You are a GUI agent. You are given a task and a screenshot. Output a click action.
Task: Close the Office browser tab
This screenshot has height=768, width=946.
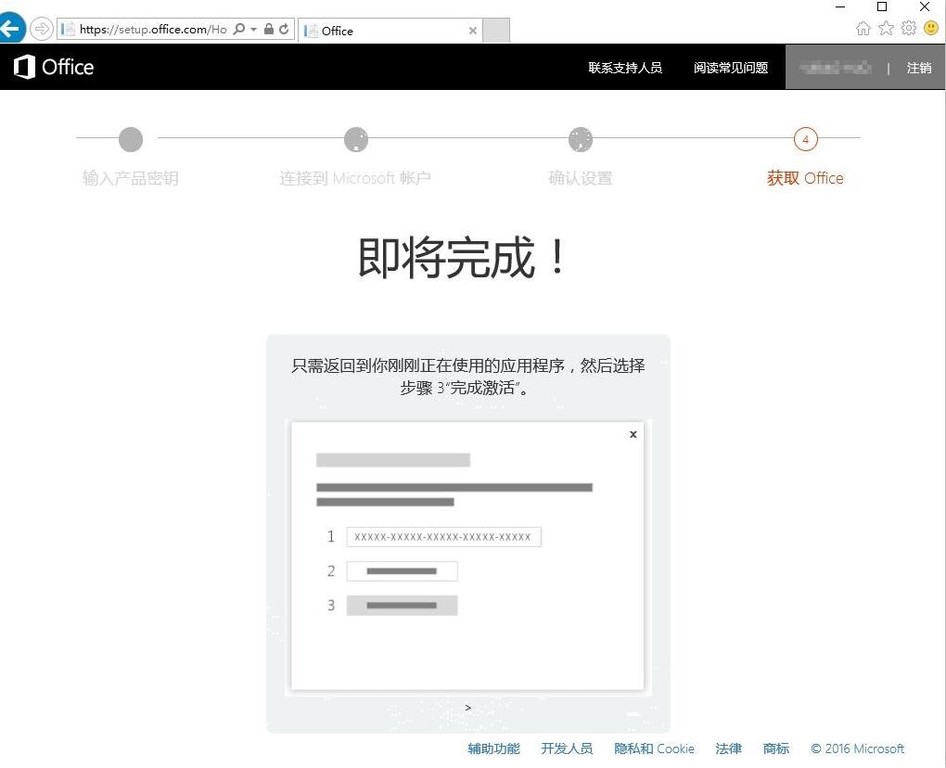473,31
